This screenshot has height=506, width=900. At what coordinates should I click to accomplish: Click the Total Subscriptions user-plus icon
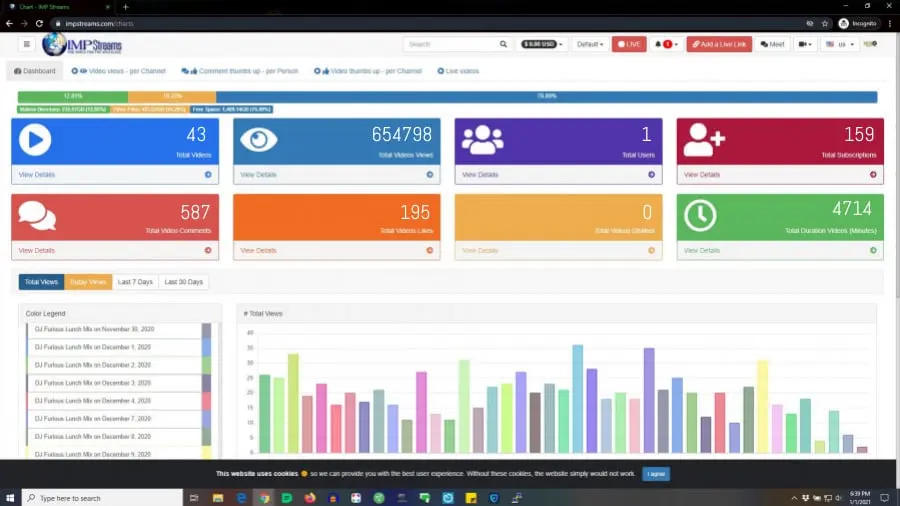click(x=703, y=141)
